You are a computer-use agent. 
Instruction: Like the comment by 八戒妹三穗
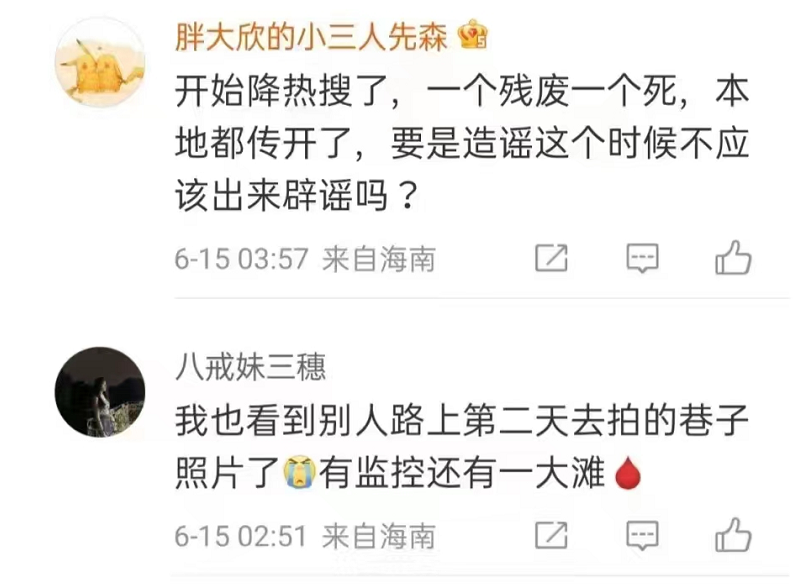733,535
